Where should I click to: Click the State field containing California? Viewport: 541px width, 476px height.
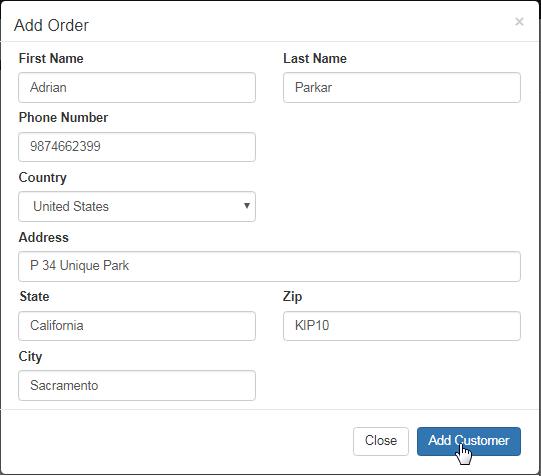pos(137,326)
